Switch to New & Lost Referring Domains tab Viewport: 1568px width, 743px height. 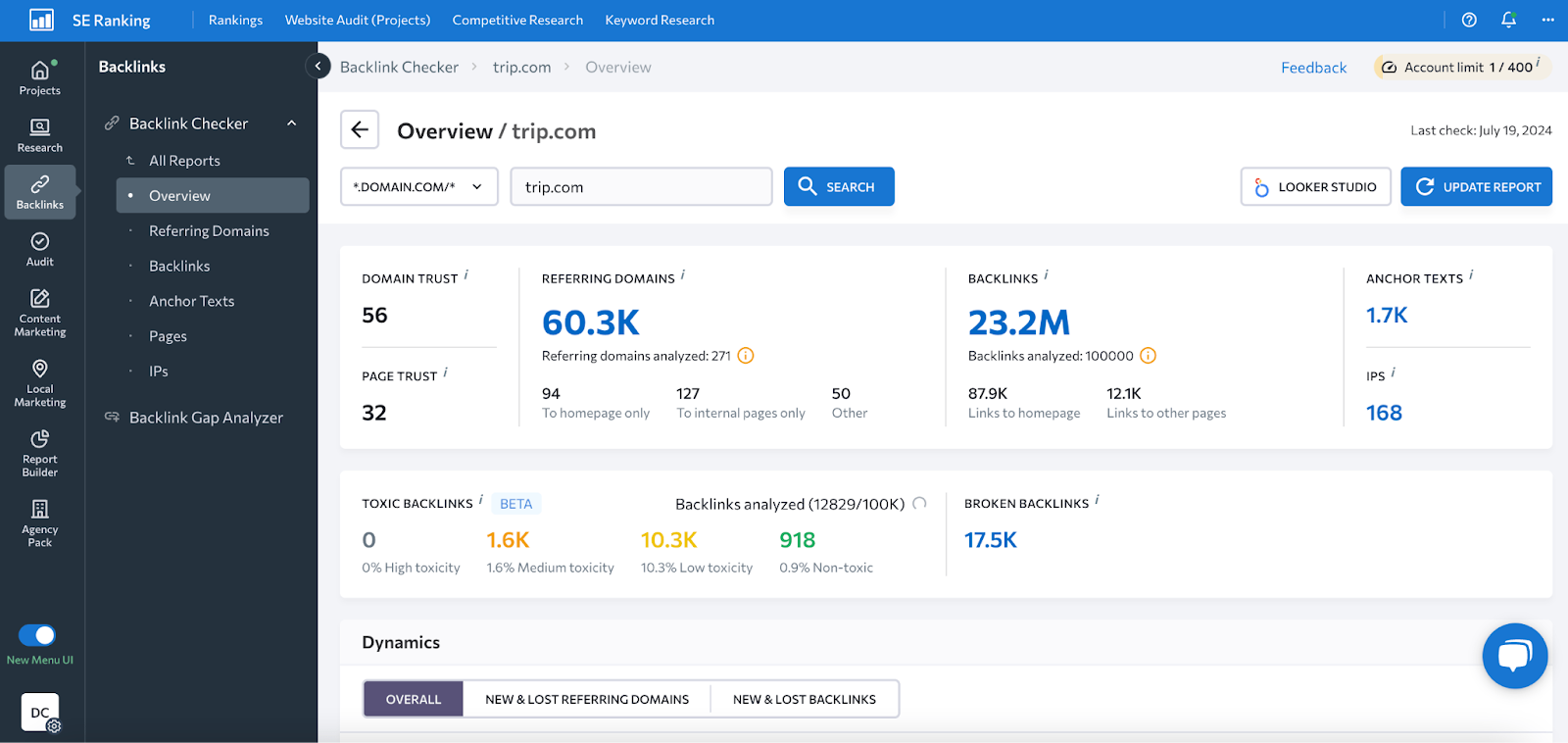click(587, 699)
